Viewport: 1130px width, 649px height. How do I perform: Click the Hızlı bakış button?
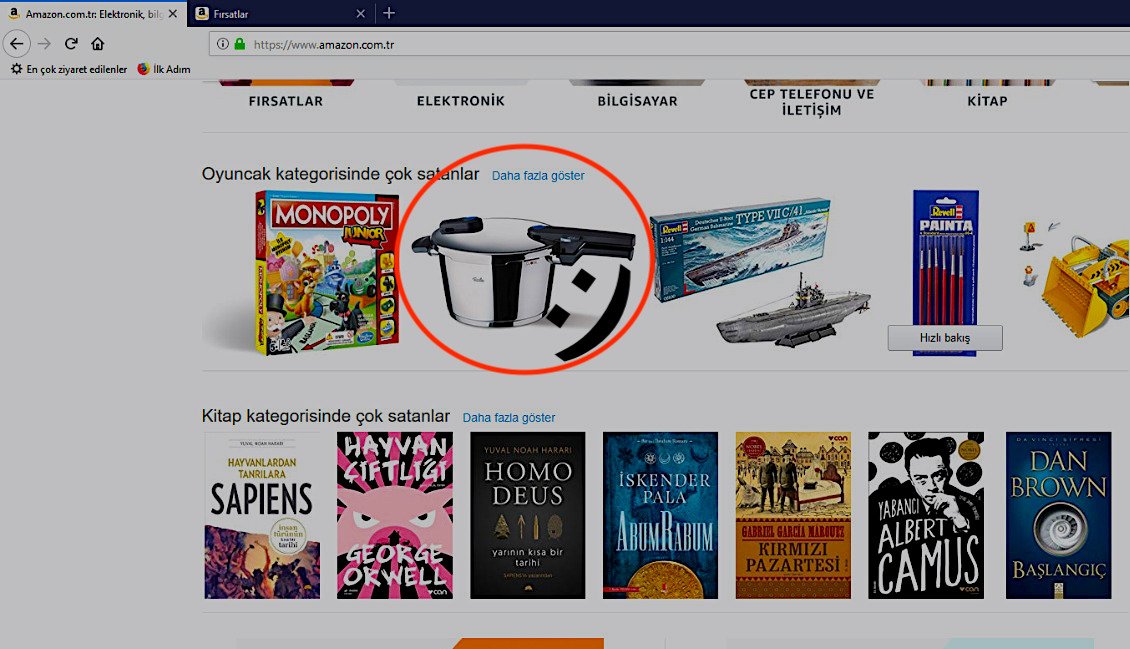(945, 338)
